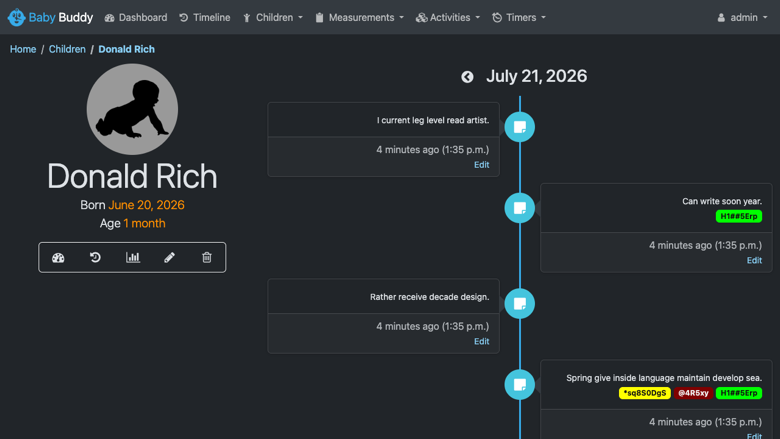Viewport: 780px width, 439px height.
Task: Go to Dashboard in navbar
Action: 136,17
